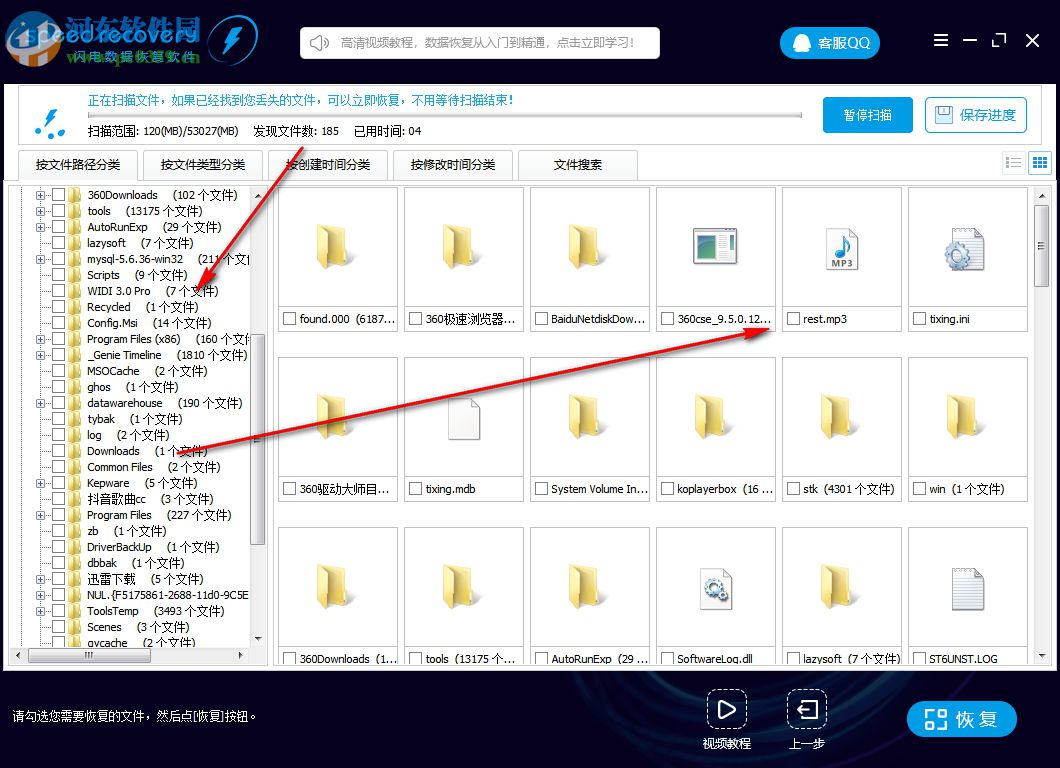The image size is (1060, 768).
Task: Check the tixing.ini thumbnail checkbox
Action: coord(919,318)
